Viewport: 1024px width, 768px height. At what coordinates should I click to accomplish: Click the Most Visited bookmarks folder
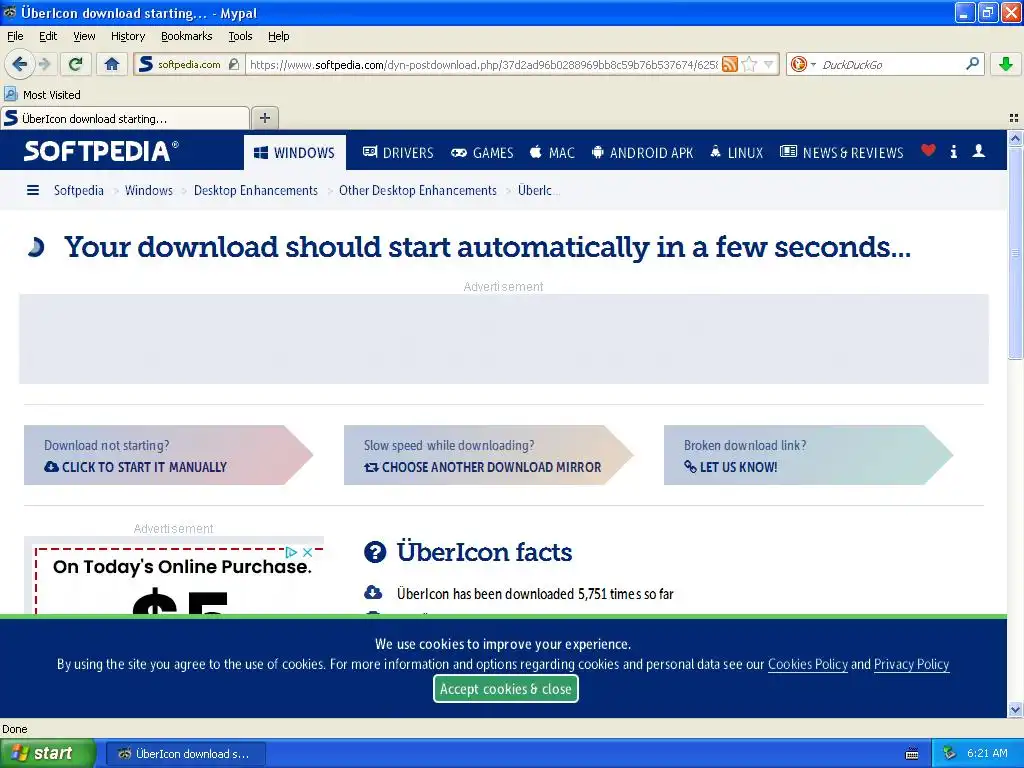pyautogui.click(x=43, y=95)
